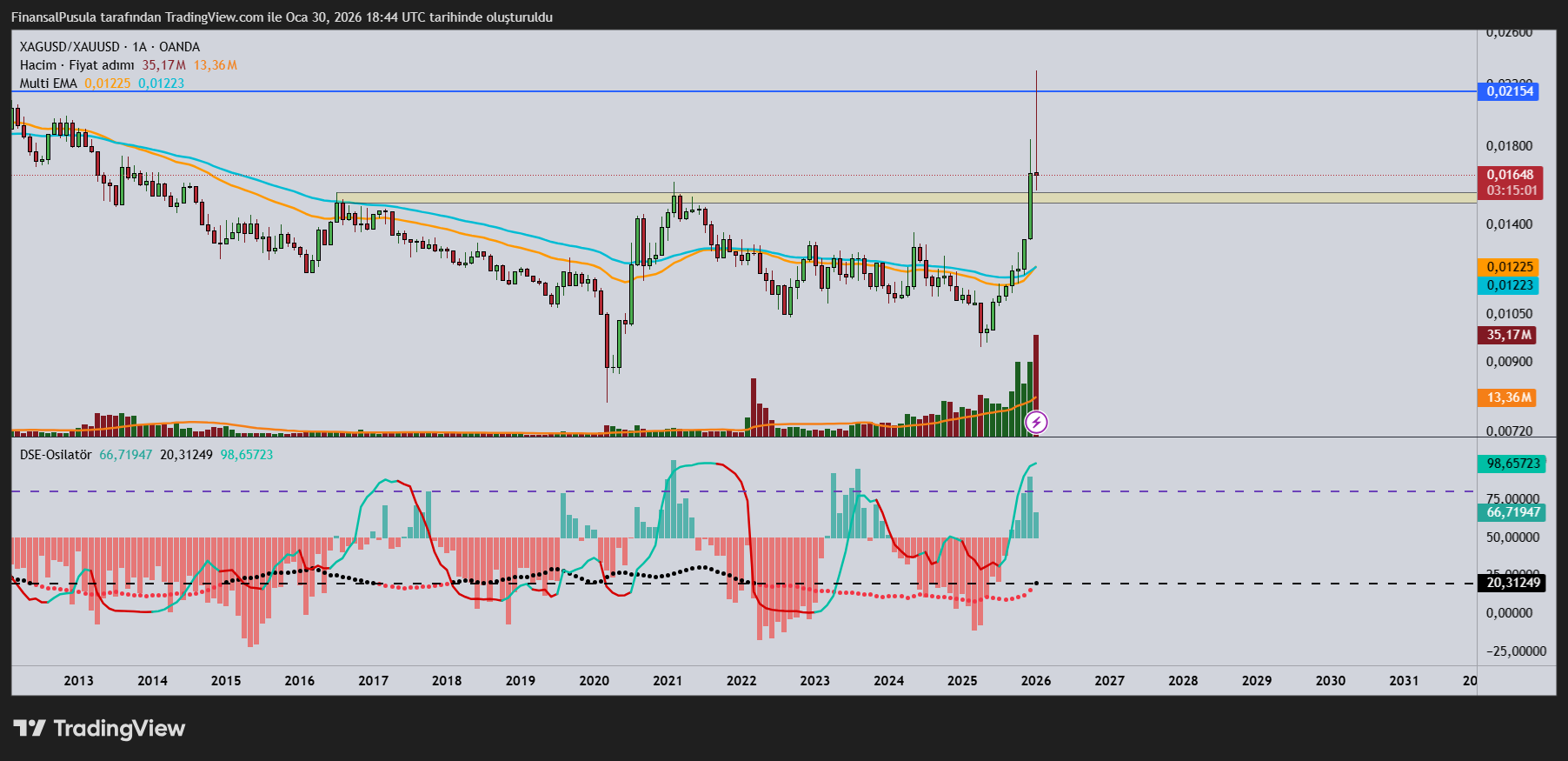Click the purple lightning bolt icon
The width and height of the screenshot is (1568, 761).
point(1036,423)
